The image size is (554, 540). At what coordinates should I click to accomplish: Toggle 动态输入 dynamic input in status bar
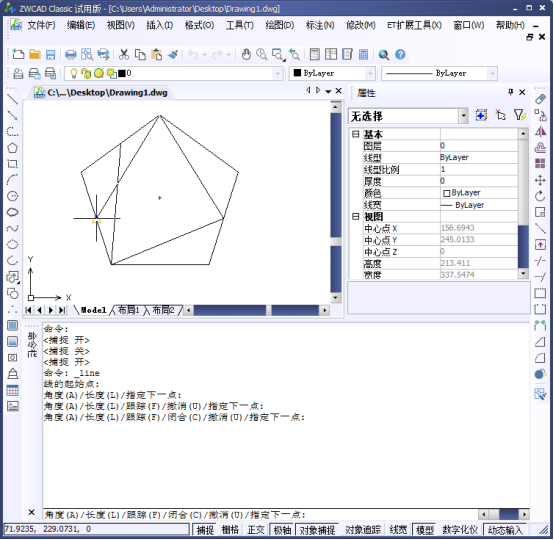[x=505, y=529]
